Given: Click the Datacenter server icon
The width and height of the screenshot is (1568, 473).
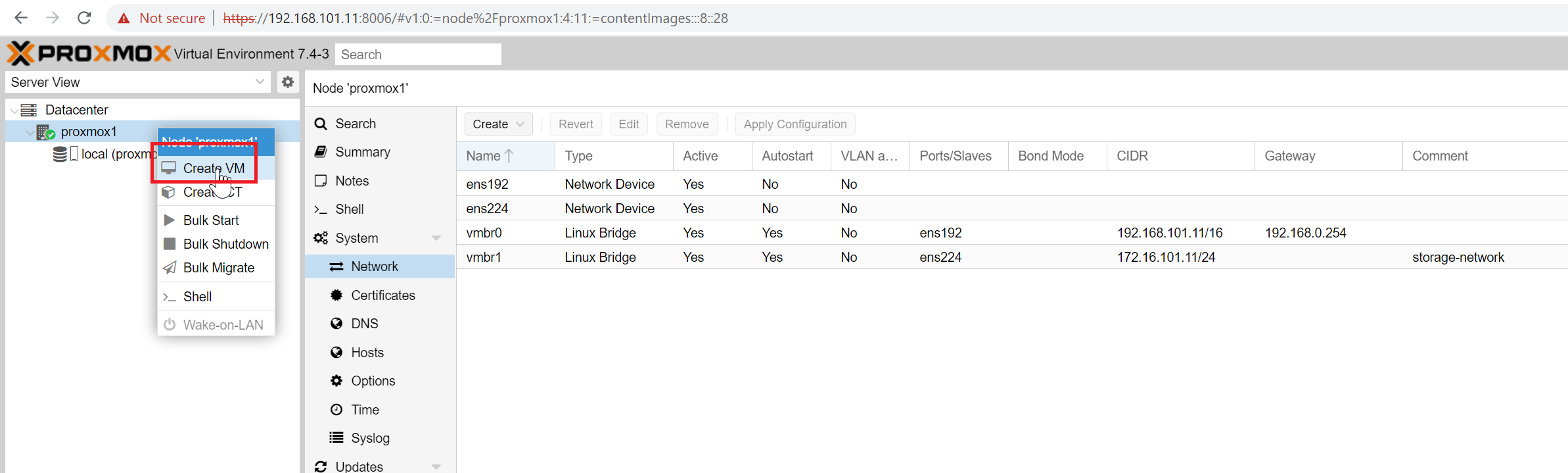Looking at the screenshot, I should click(28, 110).
